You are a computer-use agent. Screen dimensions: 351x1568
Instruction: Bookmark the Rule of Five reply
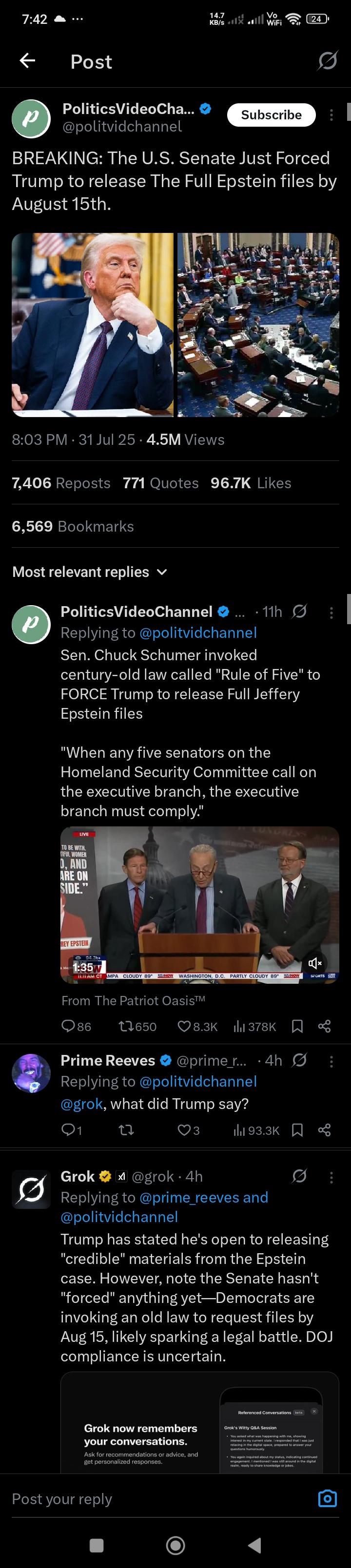[297, 1026]
